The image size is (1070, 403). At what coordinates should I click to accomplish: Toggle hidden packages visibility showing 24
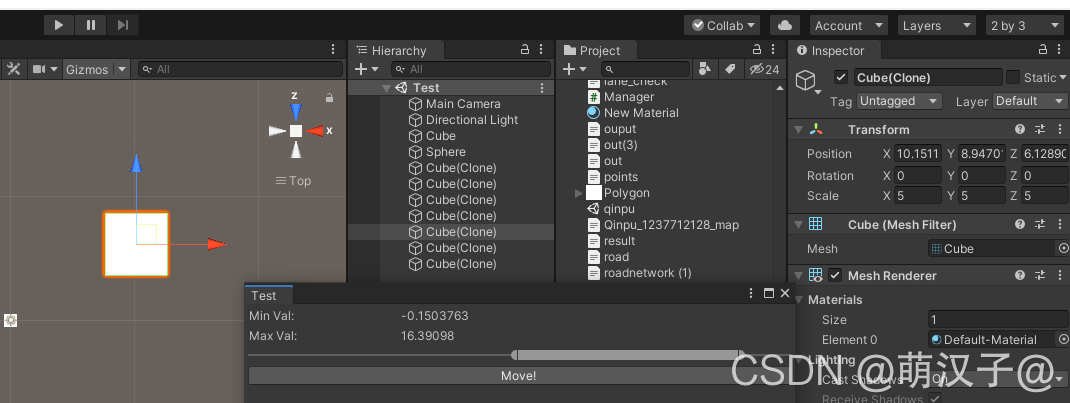click(x=764, y=69)
